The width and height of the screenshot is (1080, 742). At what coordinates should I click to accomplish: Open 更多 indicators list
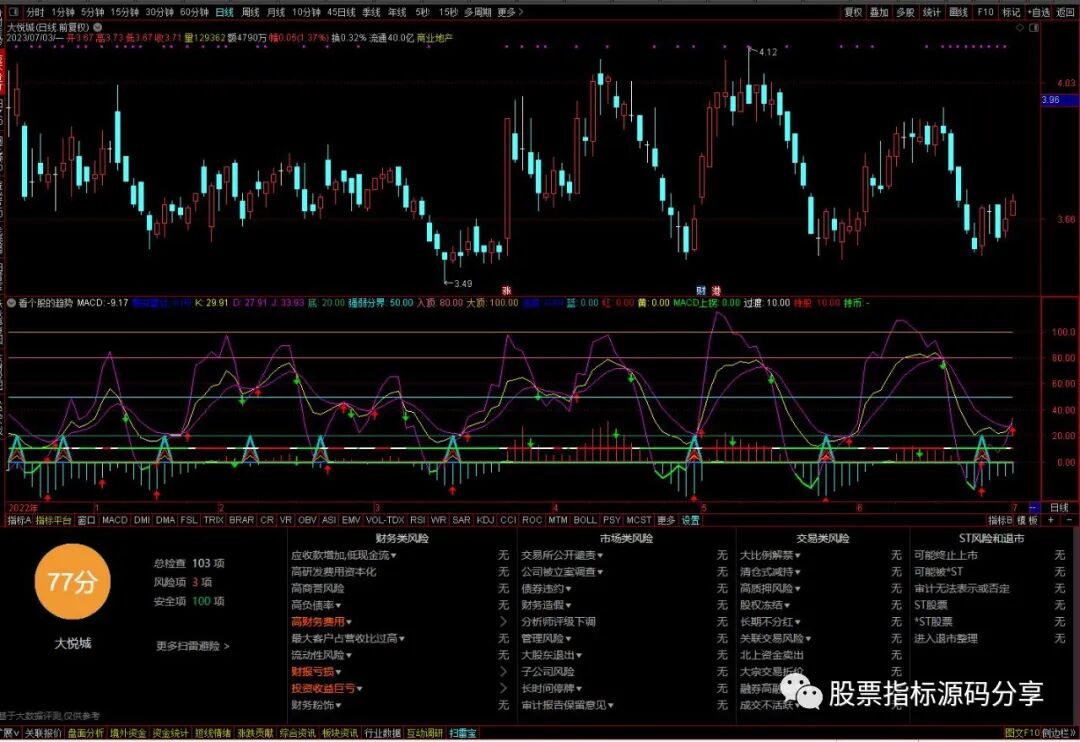point(666,520)
